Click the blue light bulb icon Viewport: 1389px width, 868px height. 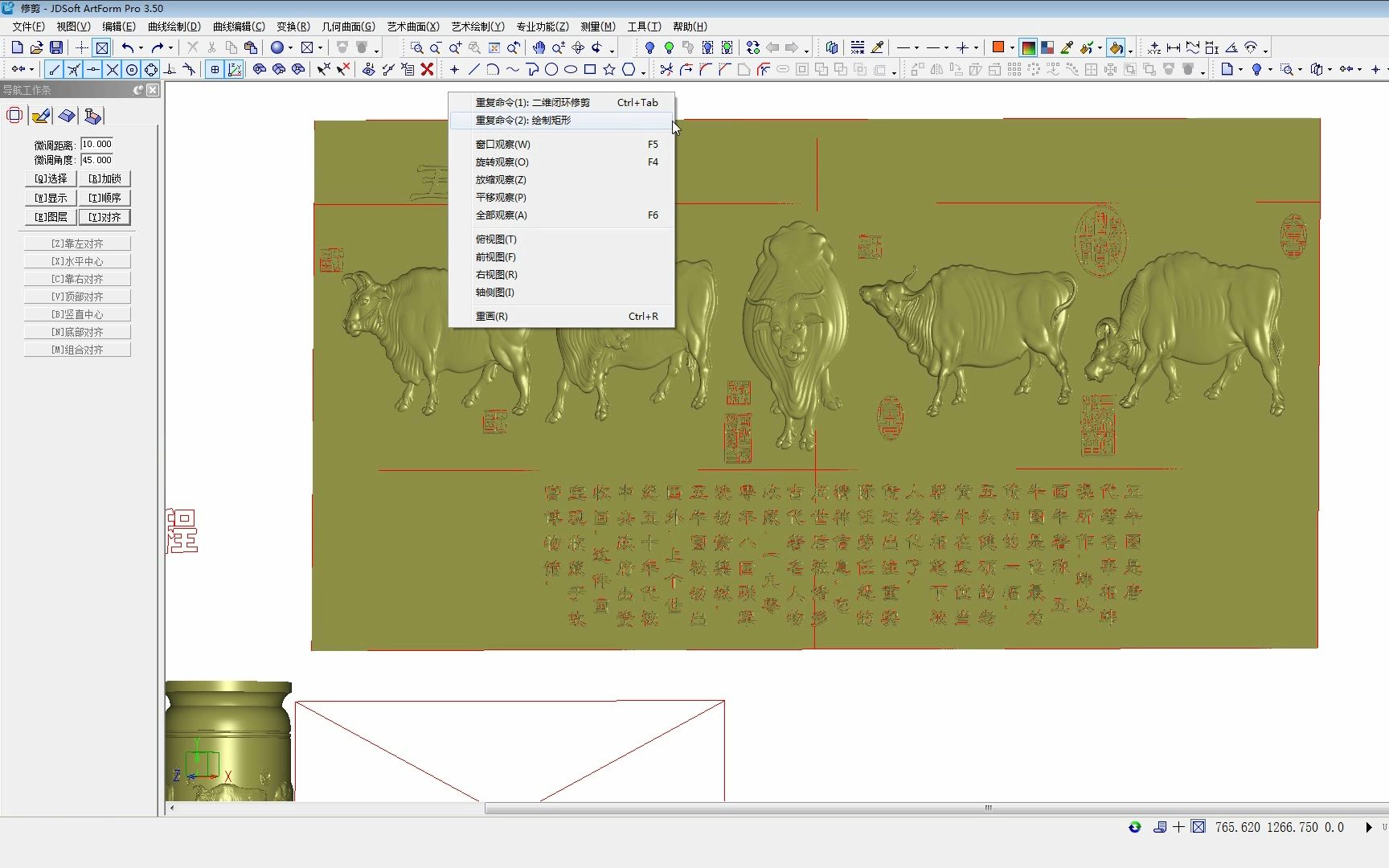[649, 47]
